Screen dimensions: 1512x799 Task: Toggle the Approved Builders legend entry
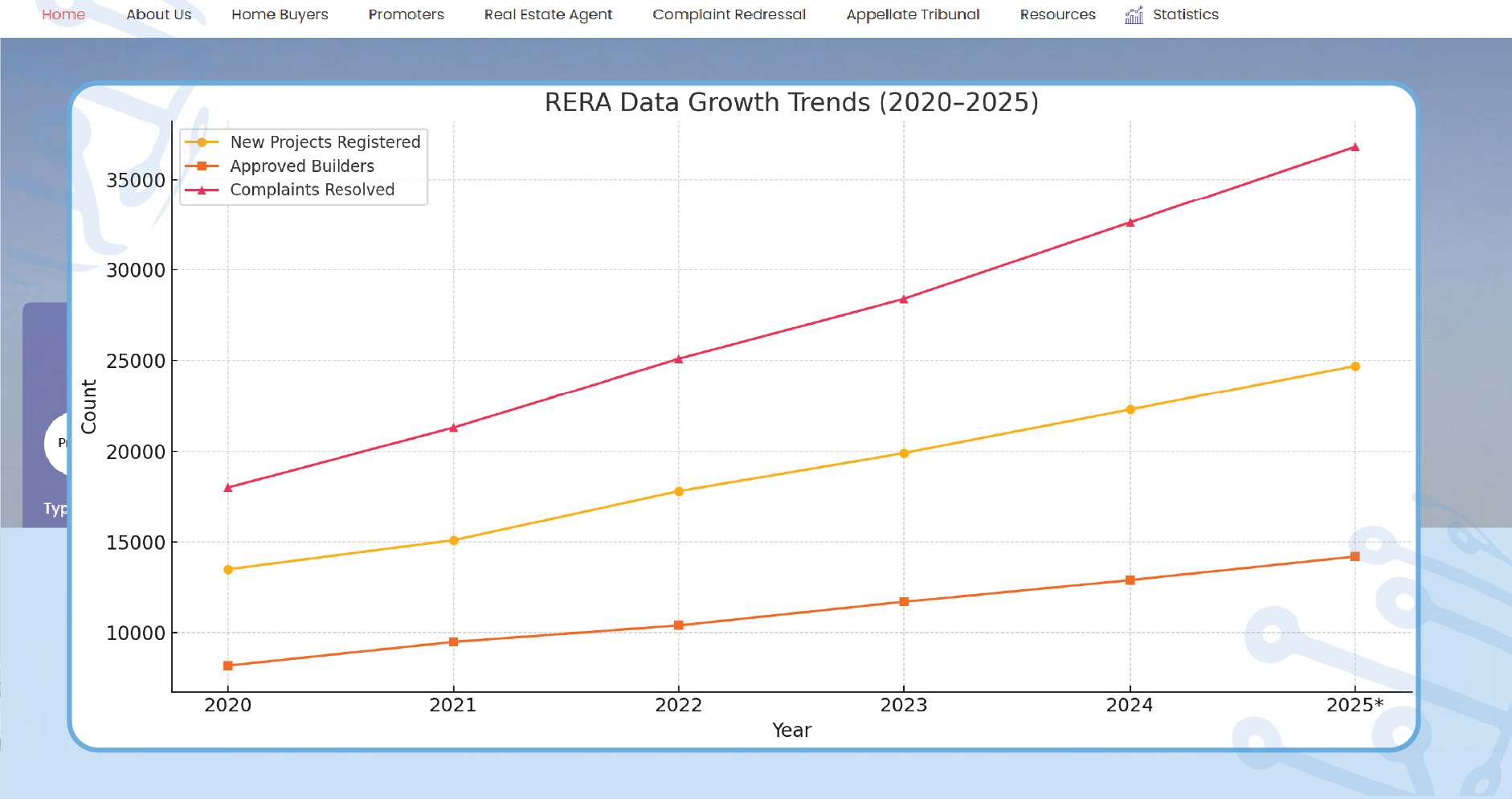[301, 166]
